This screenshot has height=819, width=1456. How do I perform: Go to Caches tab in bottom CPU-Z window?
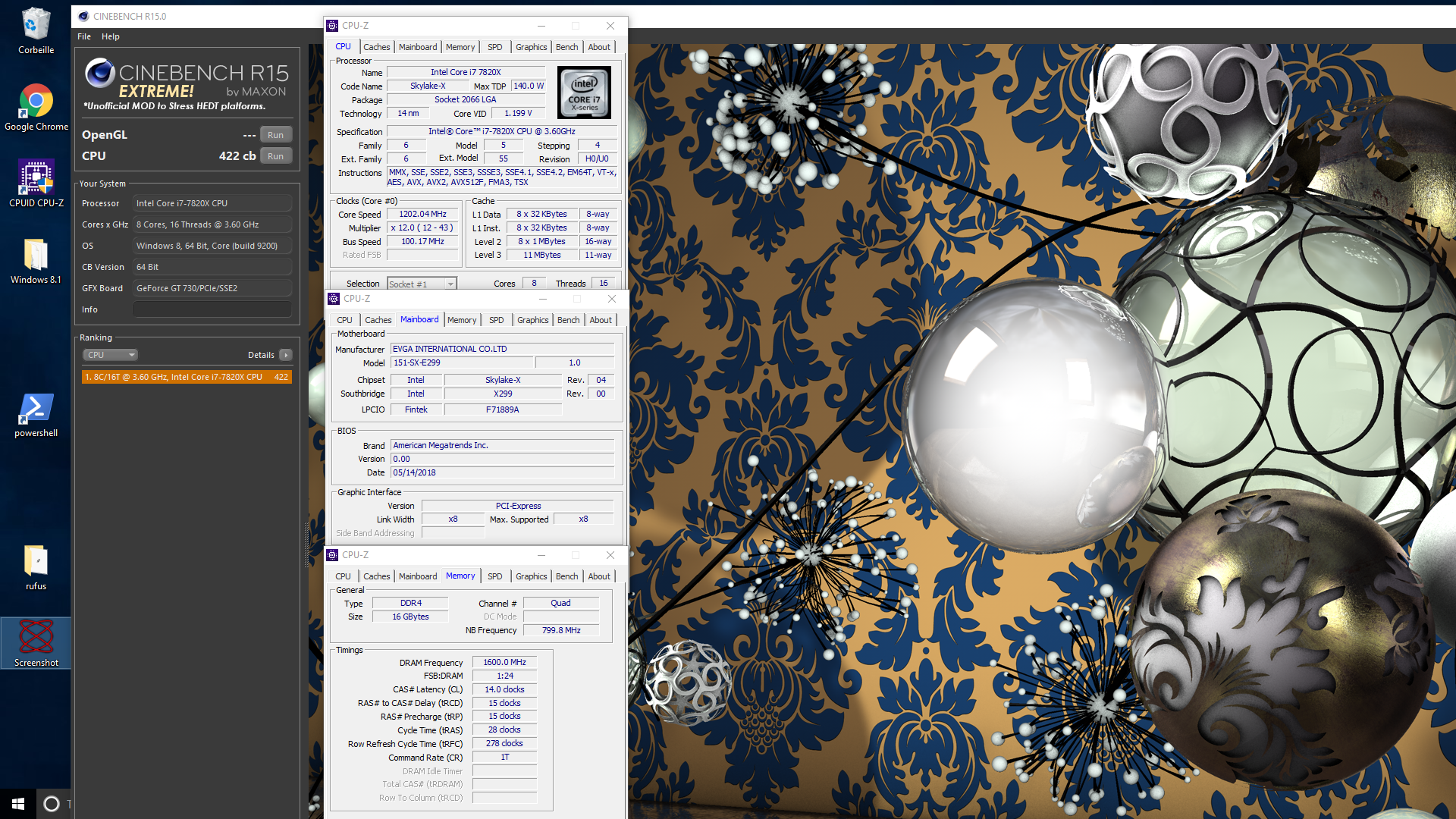click(377, 576)
